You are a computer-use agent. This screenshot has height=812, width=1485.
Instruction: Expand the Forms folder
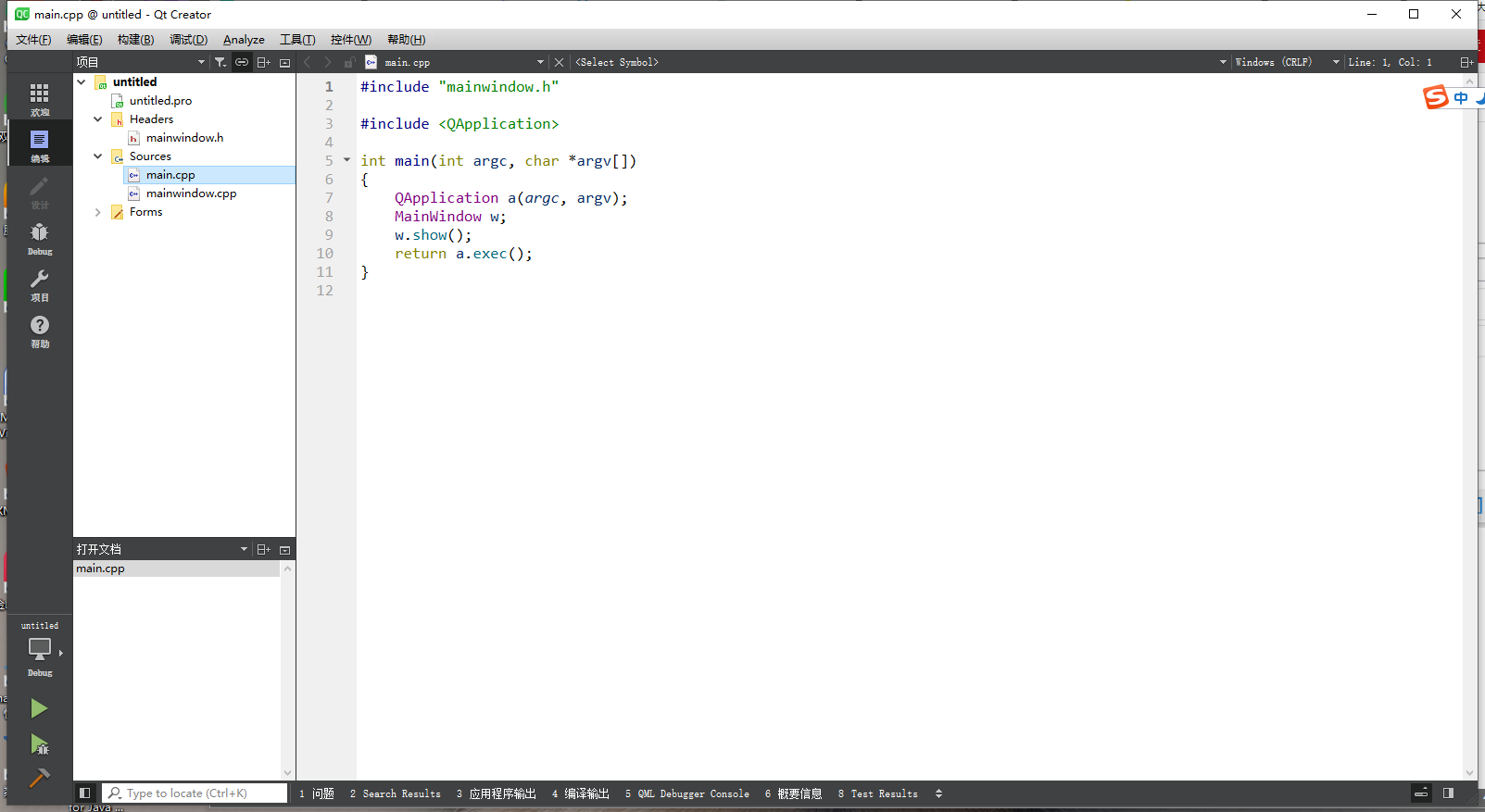pyautogui.click(x=98, y=212)
